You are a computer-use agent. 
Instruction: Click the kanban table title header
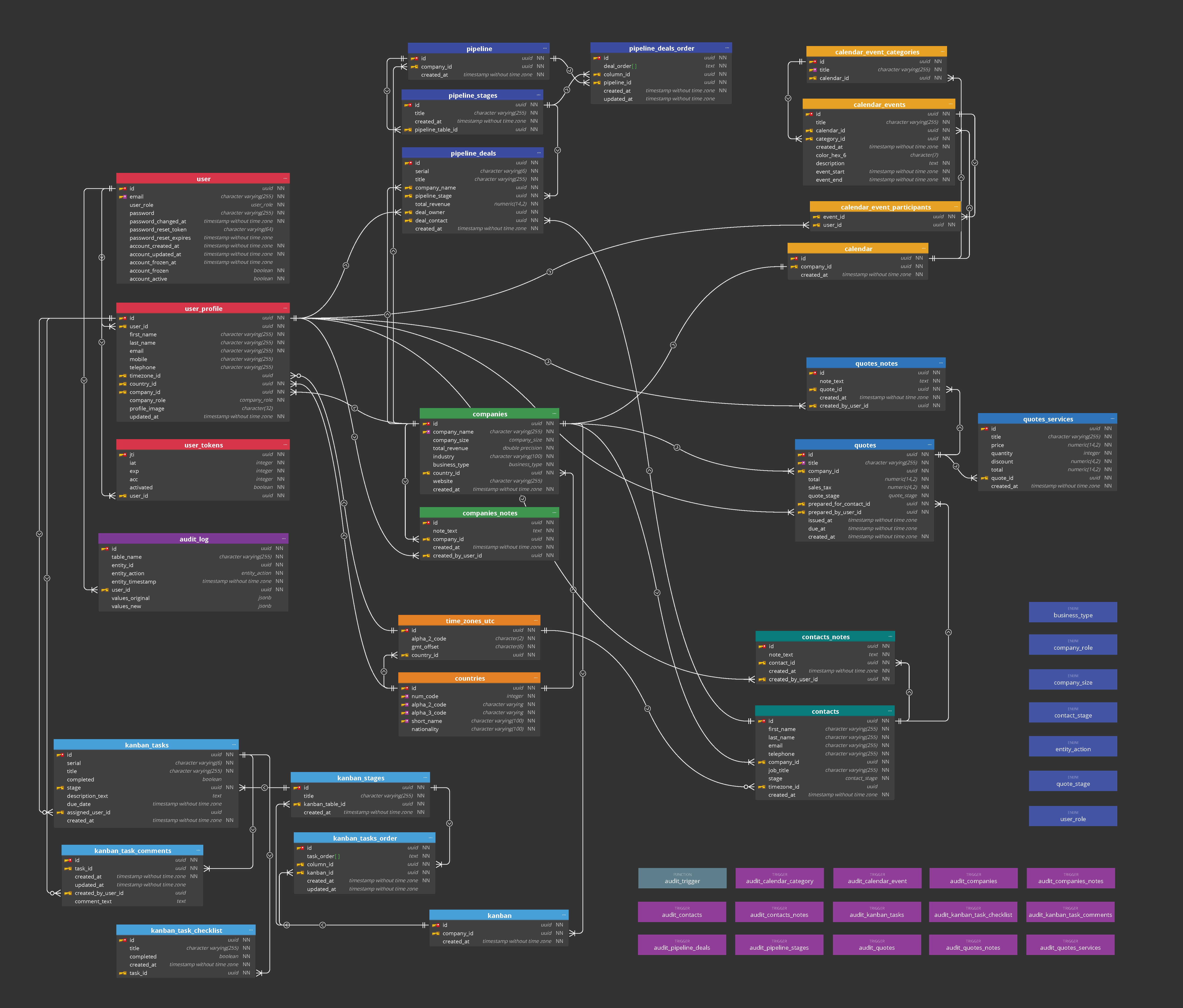(x=499, y=916)
